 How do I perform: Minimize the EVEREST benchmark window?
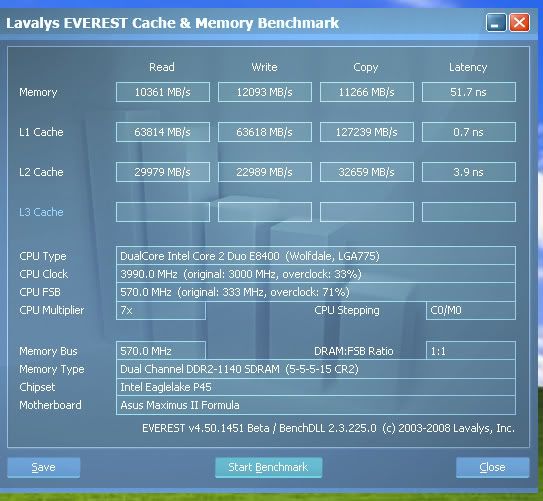click(x=496, y=23)
